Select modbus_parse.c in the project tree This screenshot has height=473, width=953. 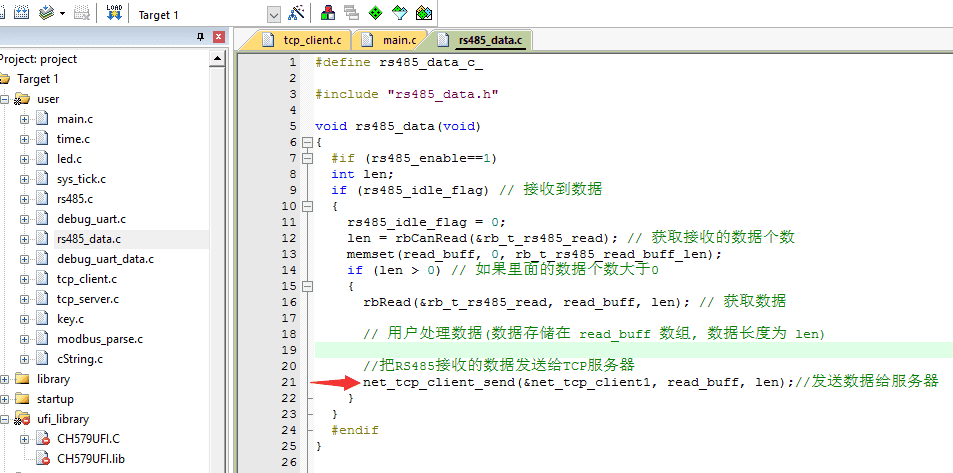click(99, 339)
